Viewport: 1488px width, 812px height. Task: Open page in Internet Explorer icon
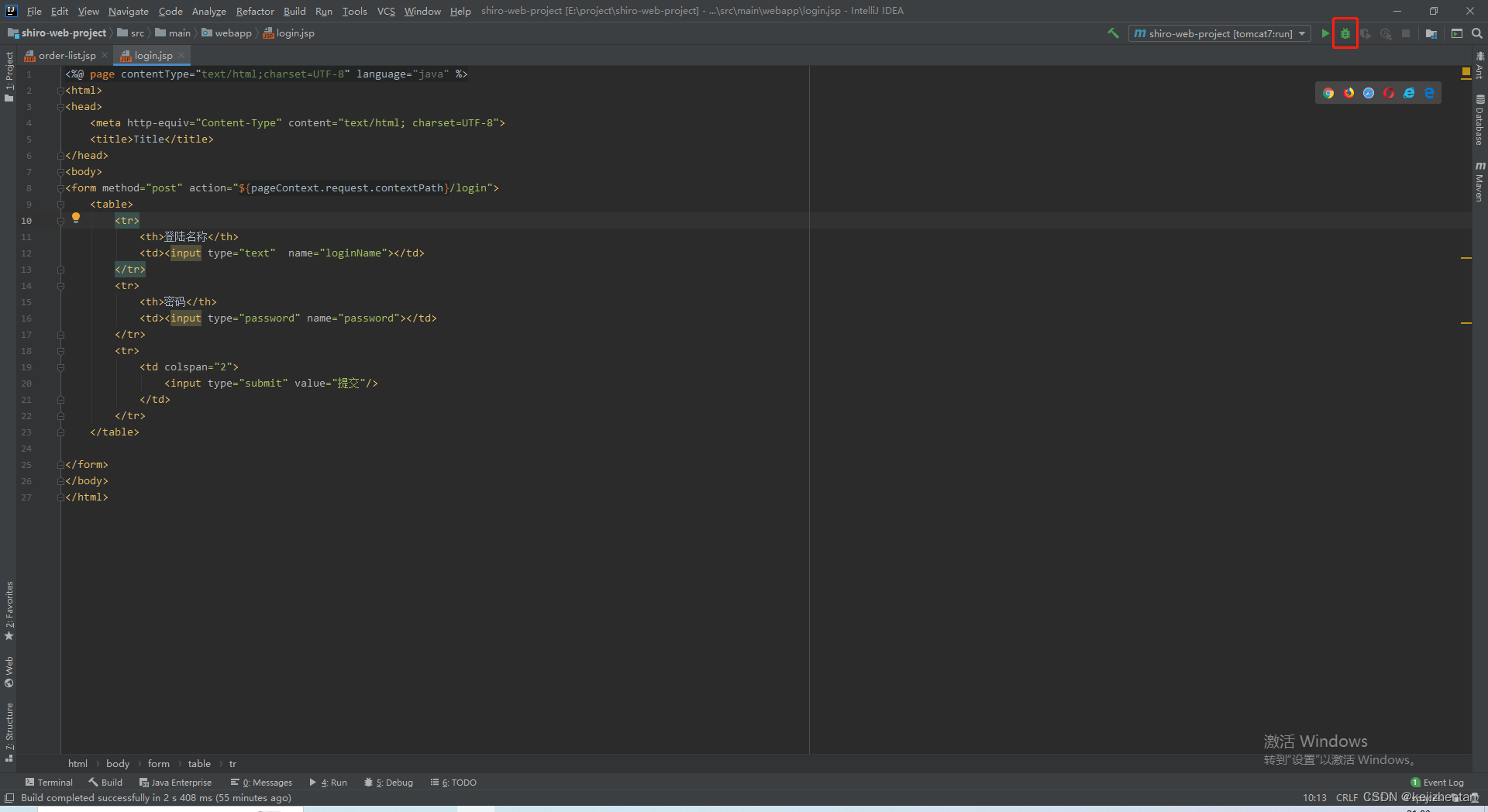(1409, 93)
